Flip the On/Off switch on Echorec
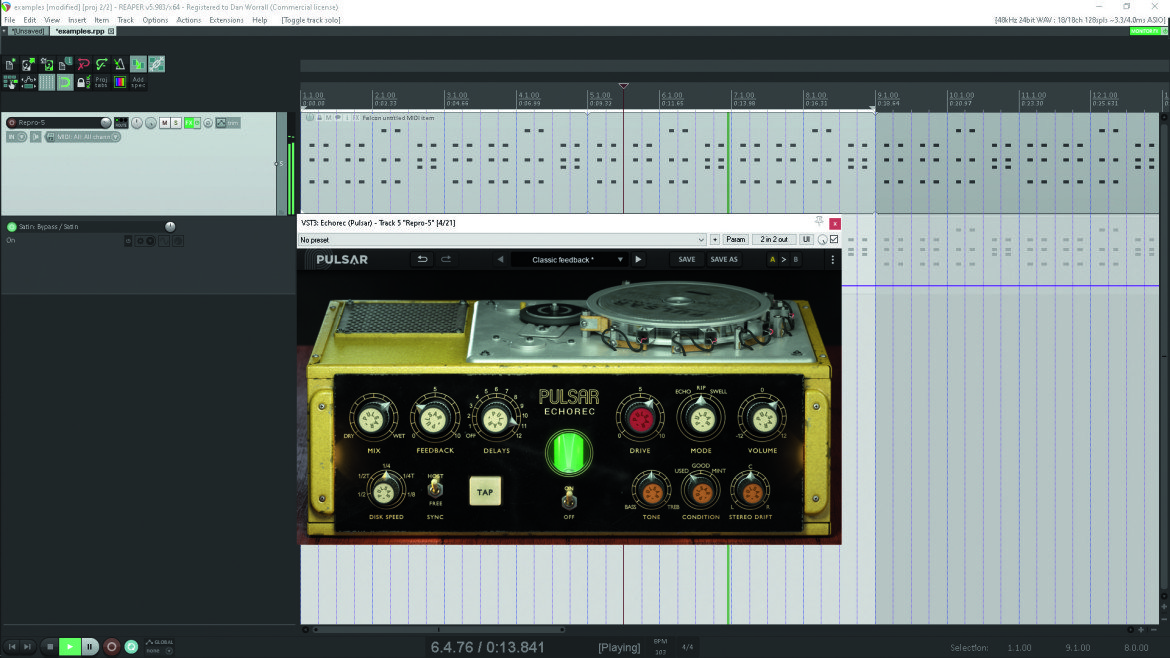Viewport: 1170px width, 658px height. (569, 499)
